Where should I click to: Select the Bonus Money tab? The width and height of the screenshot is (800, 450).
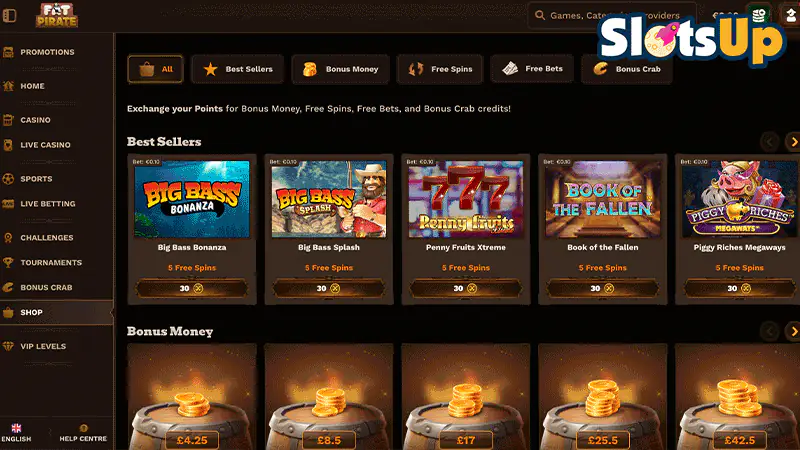tap(340, 69)
